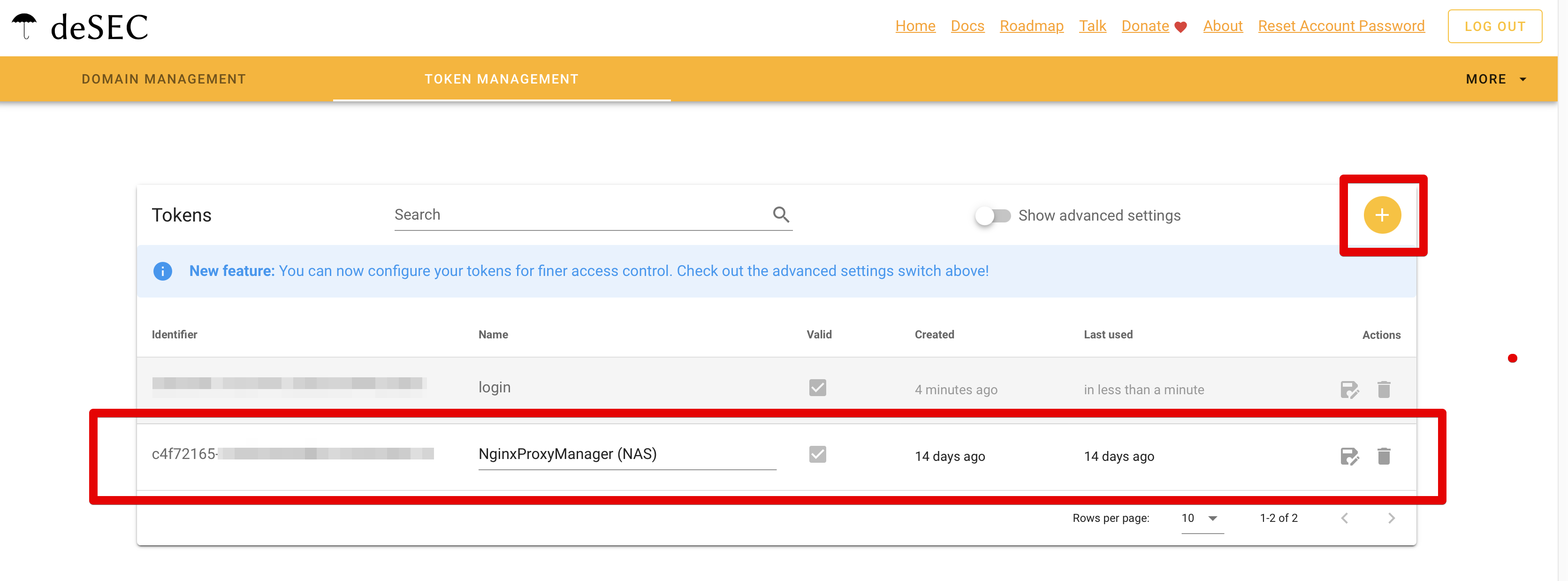Screen dimensions: 1568x581
Task: Go to previous page chevron
Action: pyautogui.click(x=1345, y=518)
